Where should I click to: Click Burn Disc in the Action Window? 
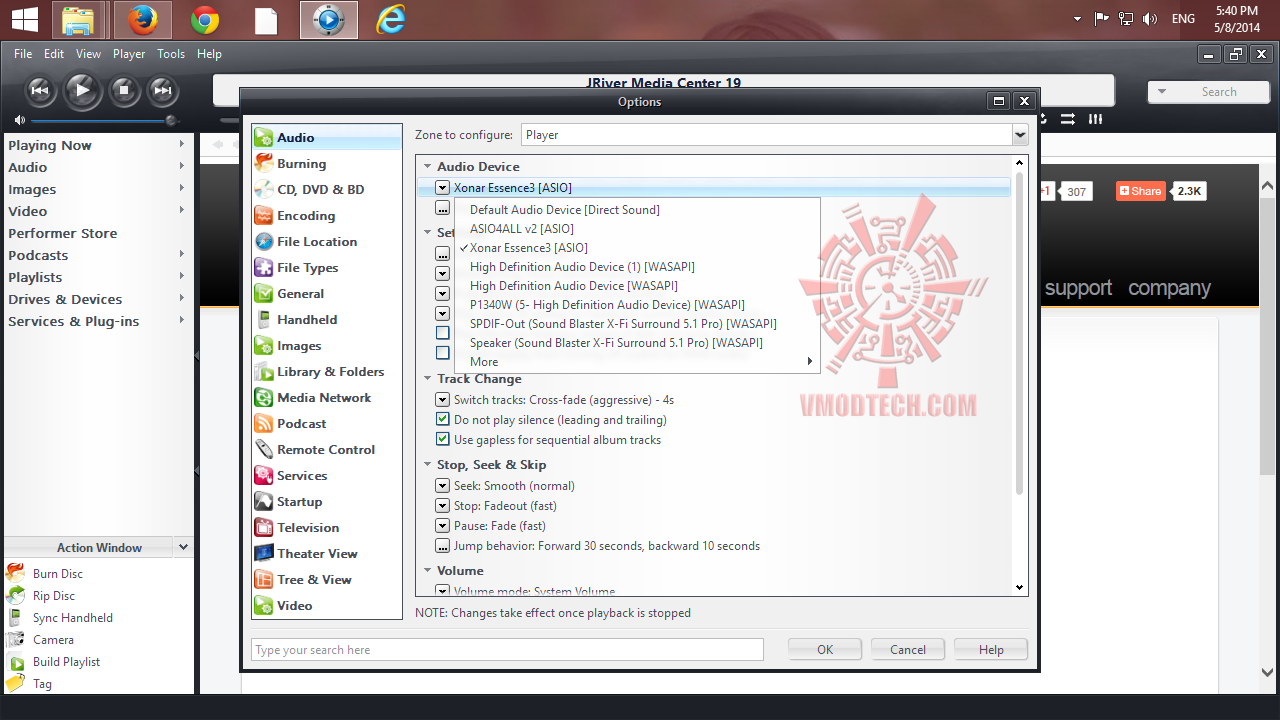(58, 573)
